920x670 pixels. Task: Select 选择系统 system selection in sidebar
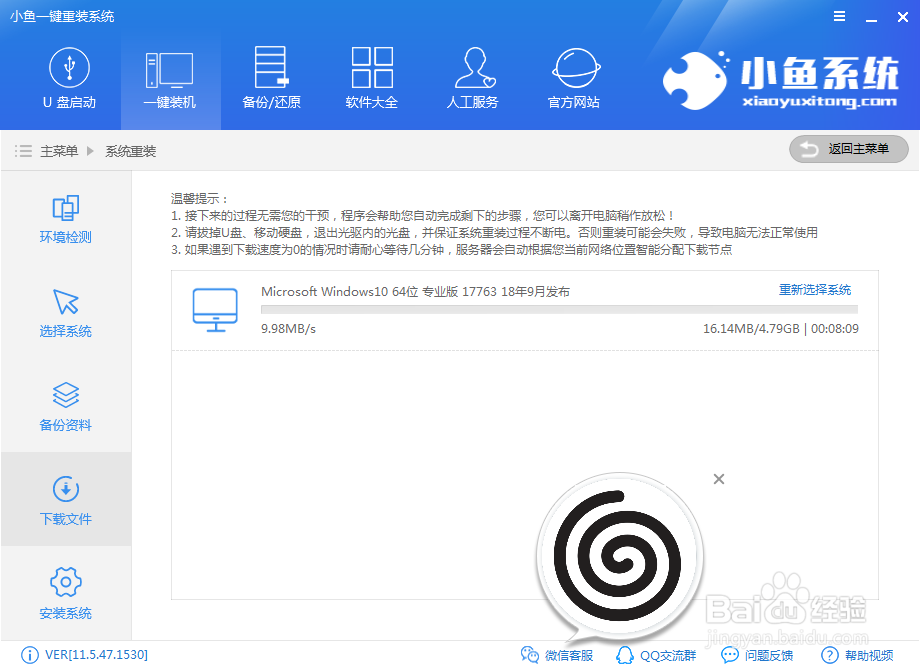point(65,312)
